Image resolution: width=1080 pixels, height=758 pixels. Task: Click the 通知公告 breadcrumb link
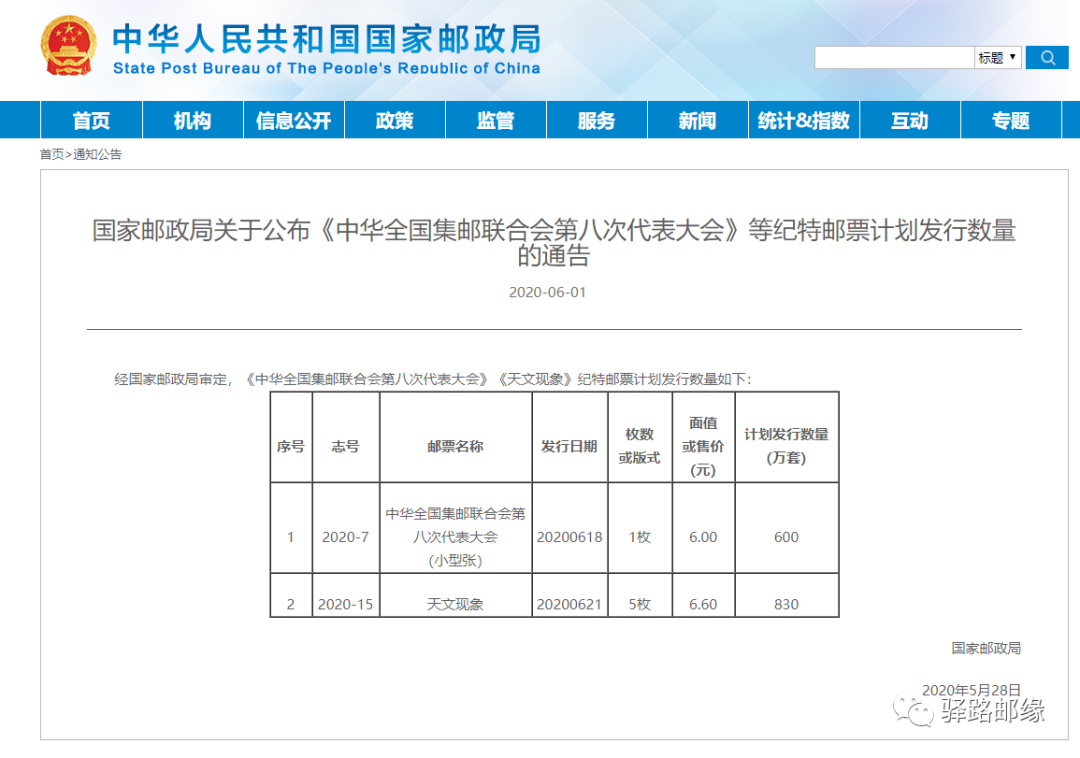pyautogui.click(x=97, y=154)
